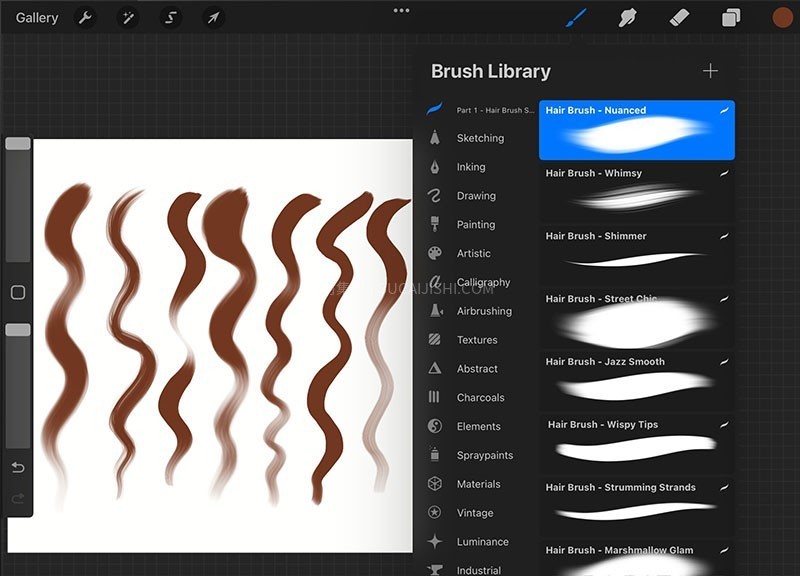Open the Airbrushing brush category
This screenshot has width=800, height=576.
point(484,311)
